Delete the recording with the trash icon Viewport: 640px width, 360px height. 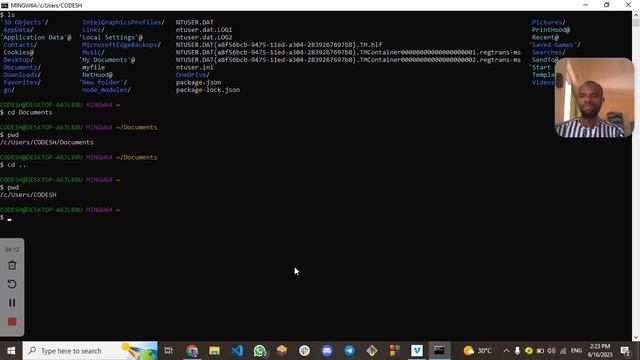pyautogui.click(x=12, y=266)
